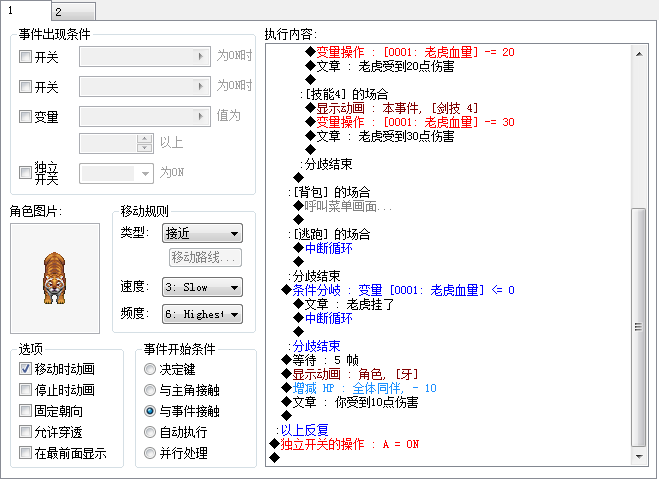Click the 移动路线... button
This screenshot has height=480, width=659.
tap(205, 257)
